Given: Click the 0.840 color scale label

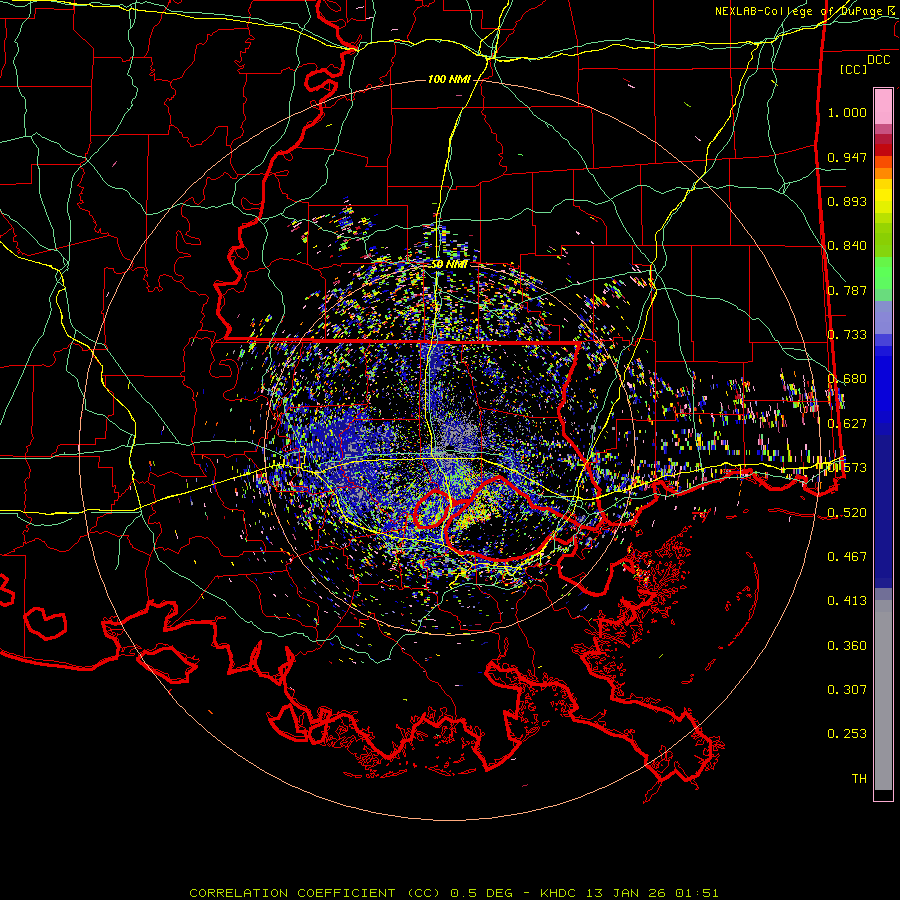Looking at the screenshot, I should 847,246.
